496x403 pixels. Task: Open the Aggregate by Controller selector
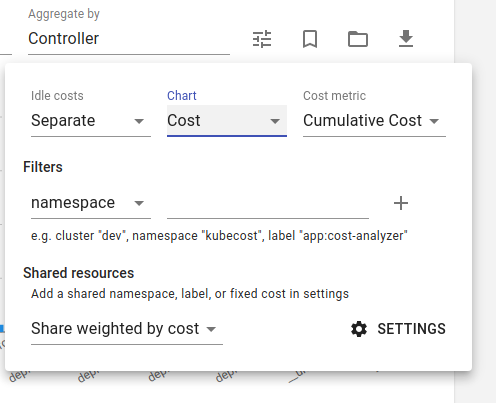[x=129, y=38]
